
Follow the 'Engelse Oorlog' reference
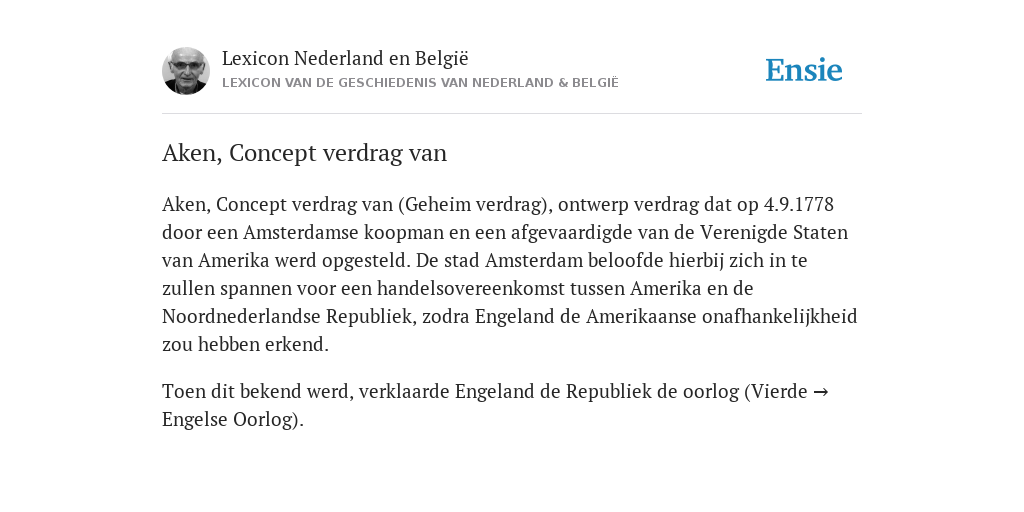233,419
